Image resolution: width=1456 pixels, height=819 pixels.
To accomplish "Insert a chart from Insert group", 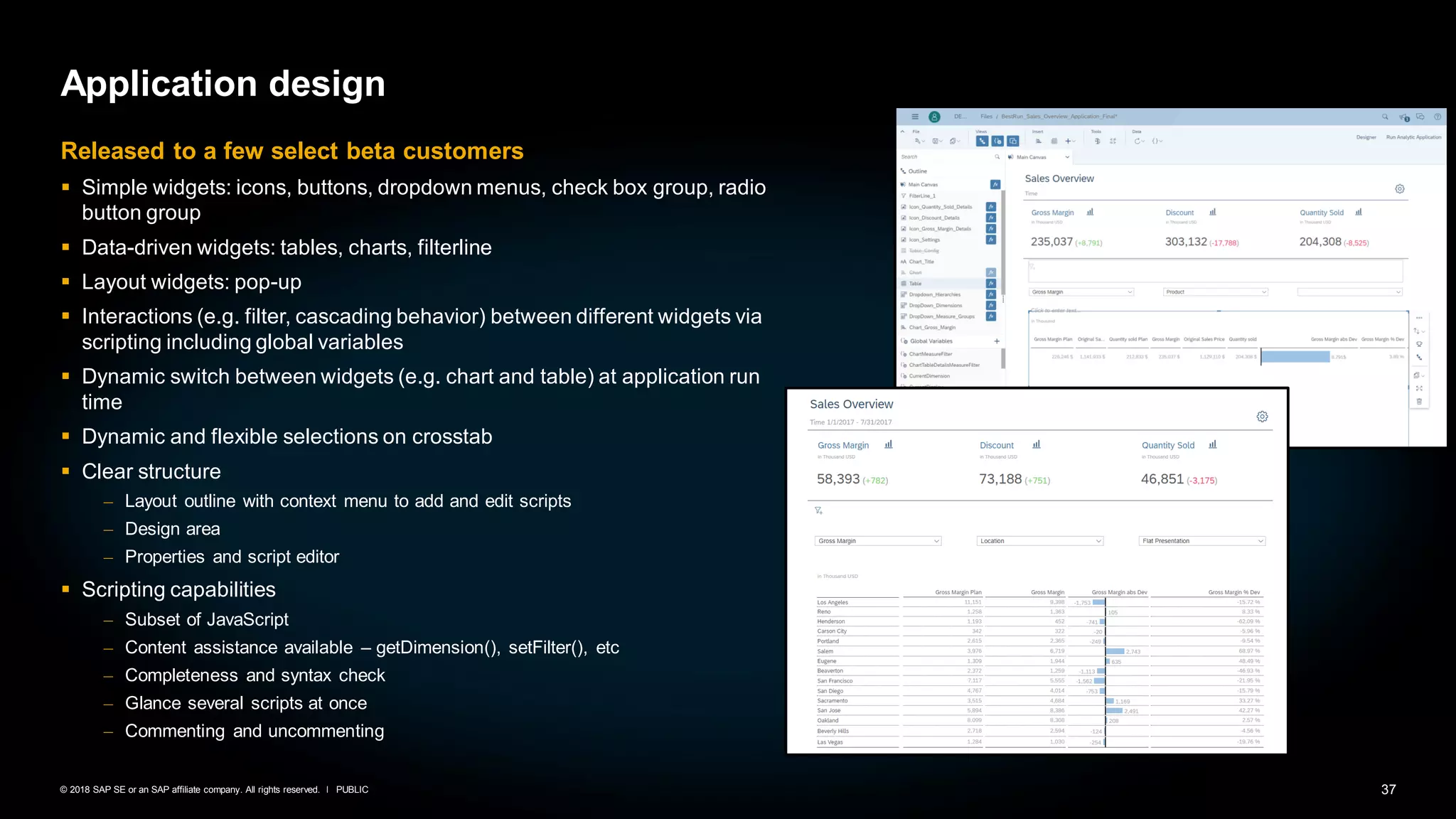I will 1039,141.
